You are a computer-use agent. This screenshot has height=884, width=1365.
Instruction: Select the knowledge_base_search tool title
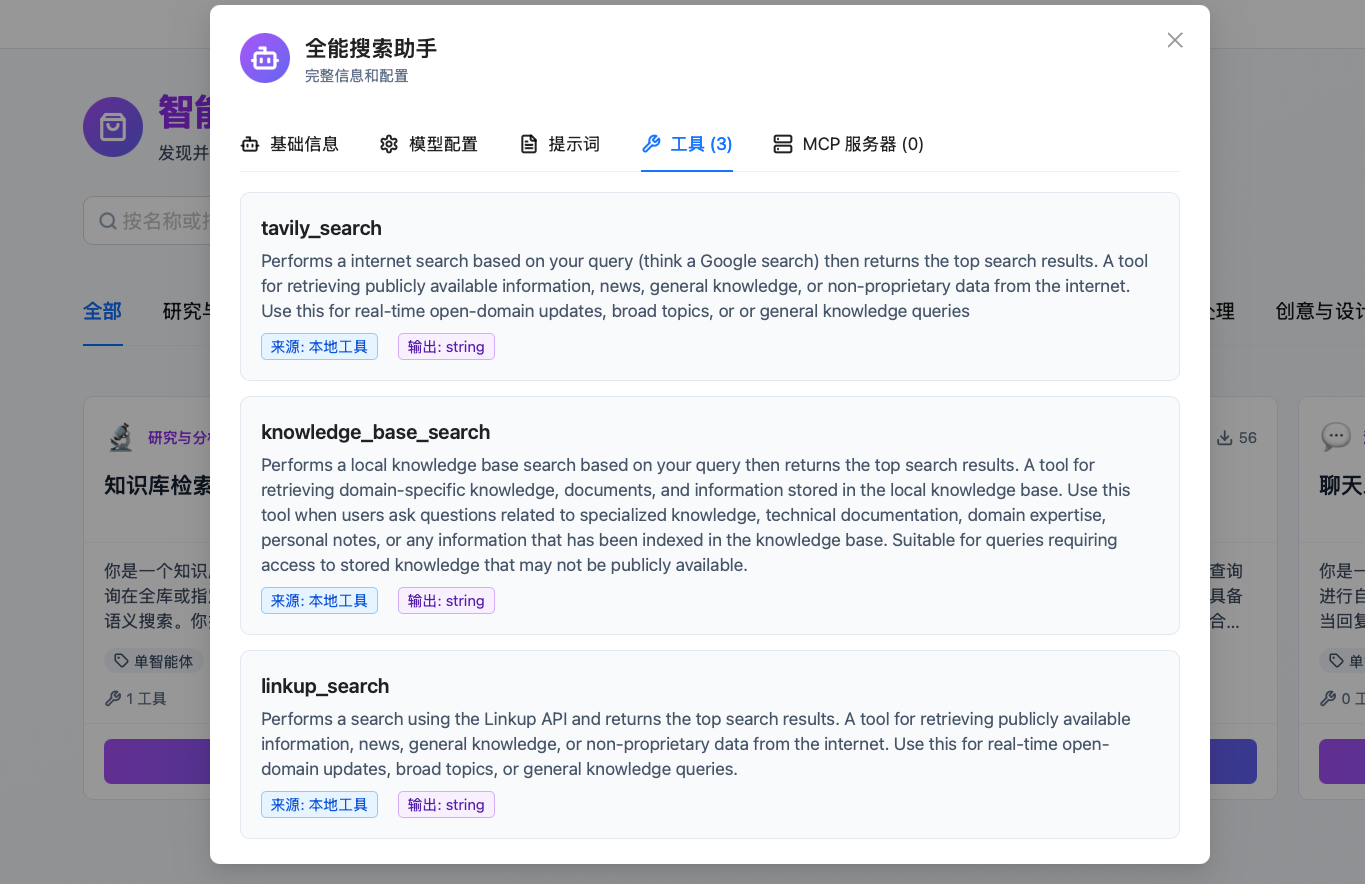pyautogui.click(x=375, y=432)
